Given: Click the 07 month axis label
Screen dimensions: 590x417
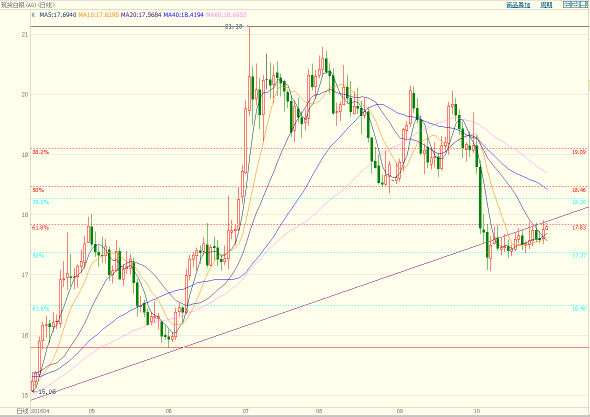Looking at the screenshot, I should pos(246,411).
